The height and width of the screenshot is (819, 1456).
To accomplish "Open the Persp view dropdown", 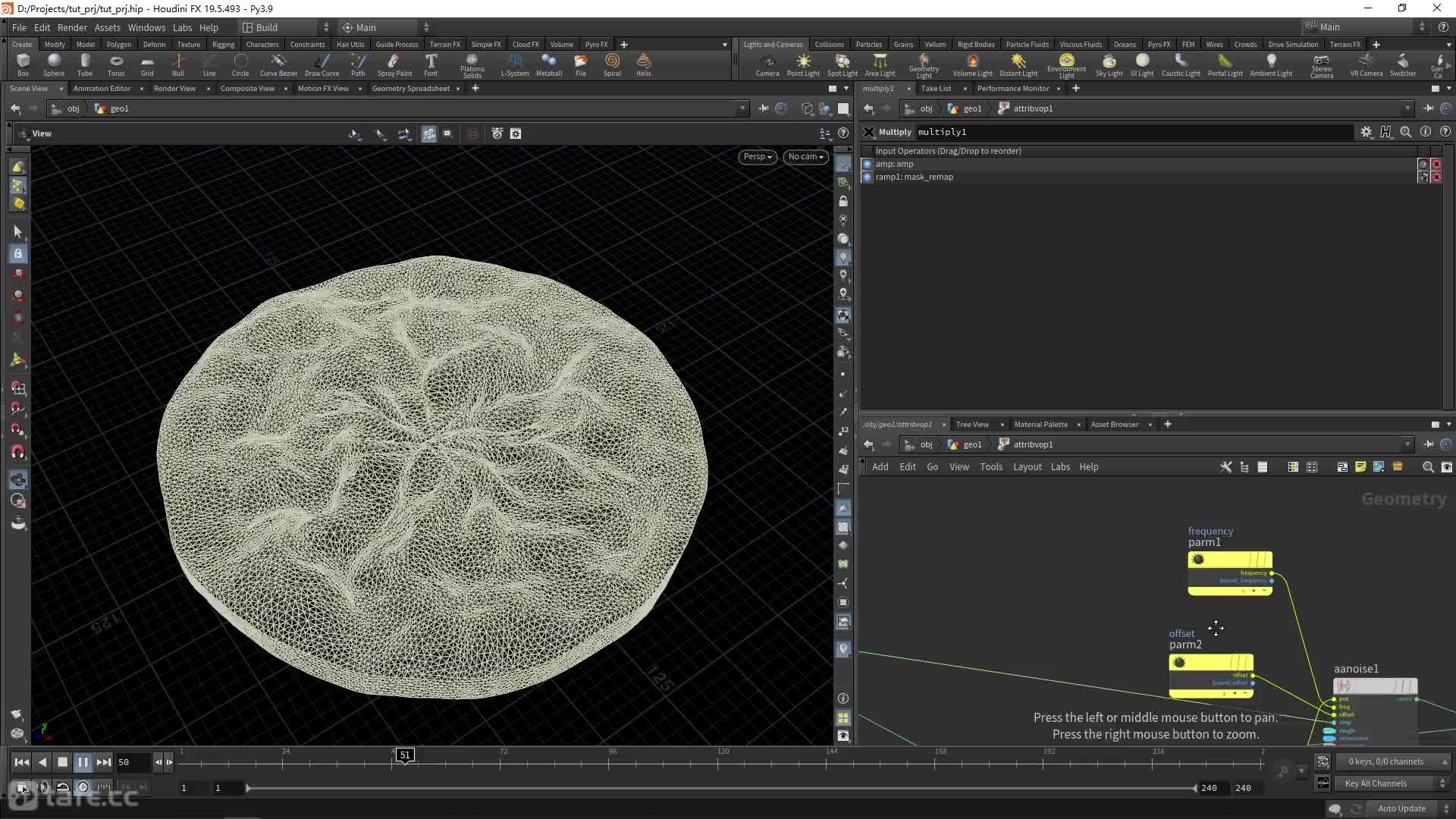I will [758, 157].
